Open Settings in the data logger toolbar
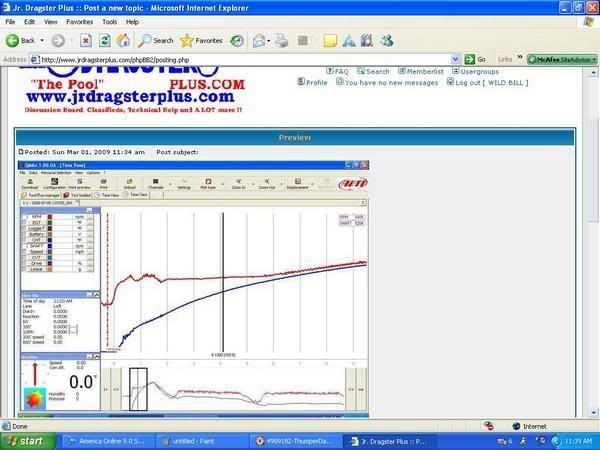This screenshot has width=600, height=450. point(184,184)
